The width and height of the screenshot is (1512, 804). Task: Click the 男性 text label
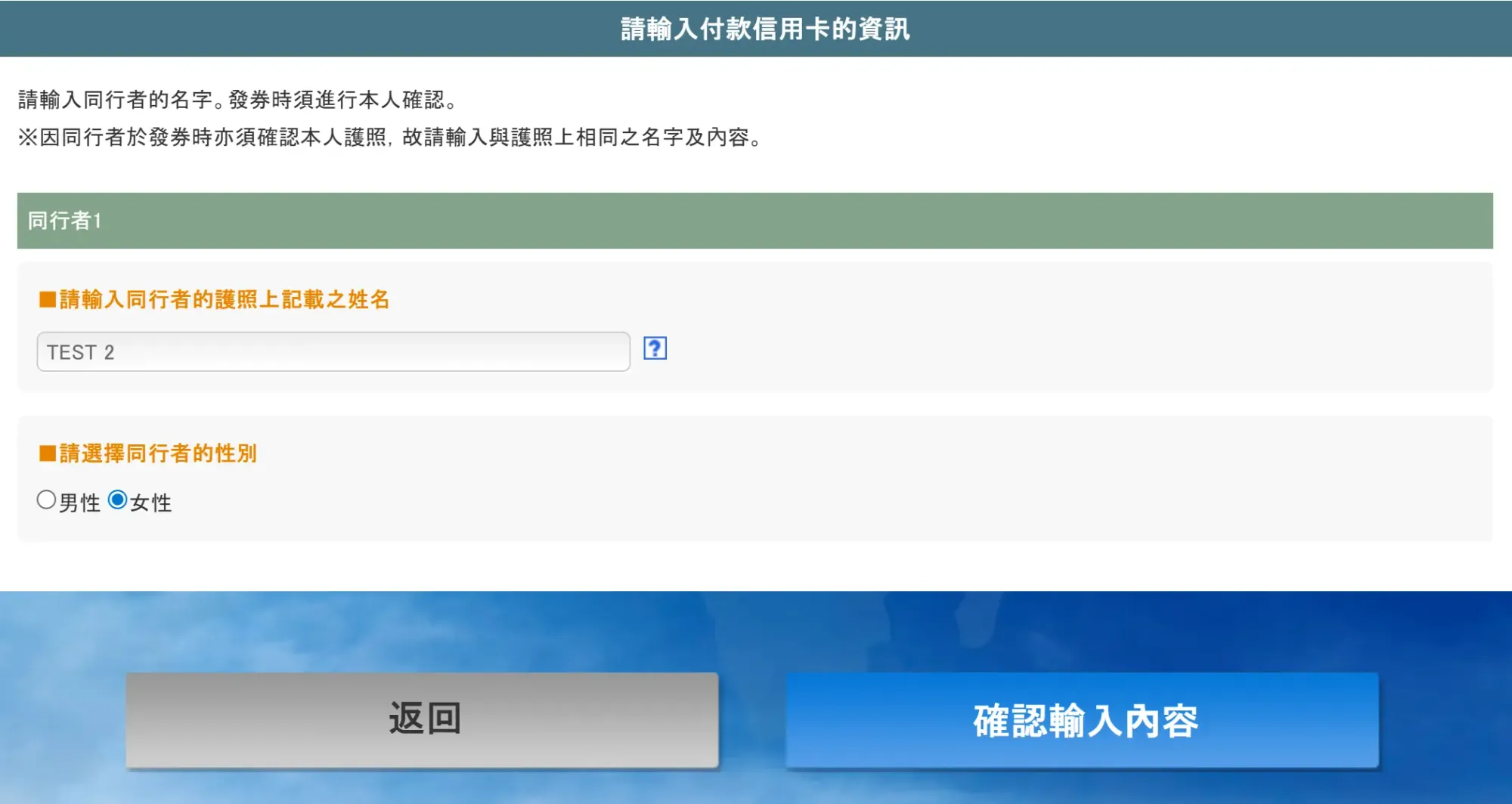(79, 503)
